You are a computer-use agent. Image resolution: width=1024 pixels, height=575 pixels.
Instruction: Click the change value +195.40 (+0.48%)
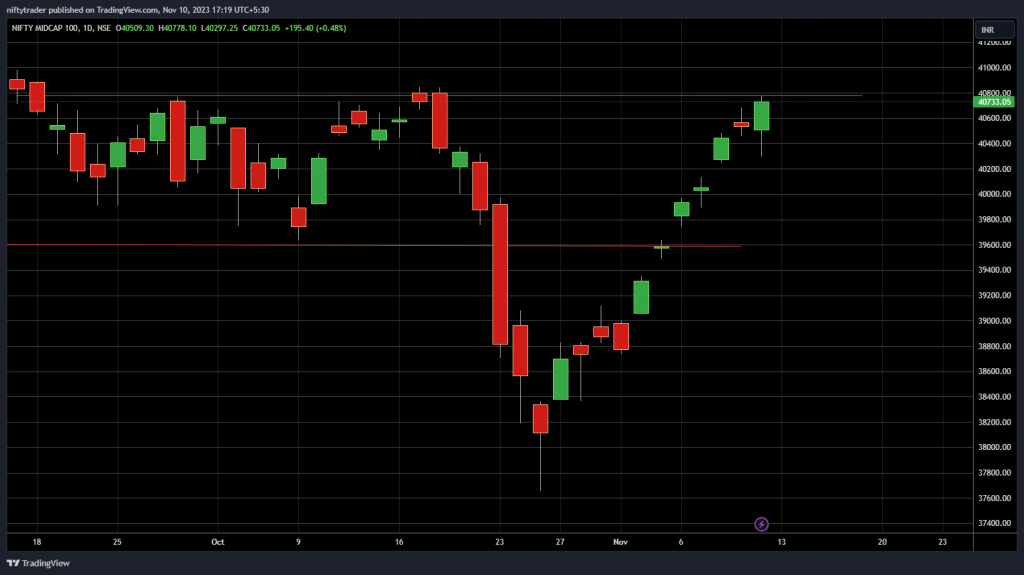point(315,28)
